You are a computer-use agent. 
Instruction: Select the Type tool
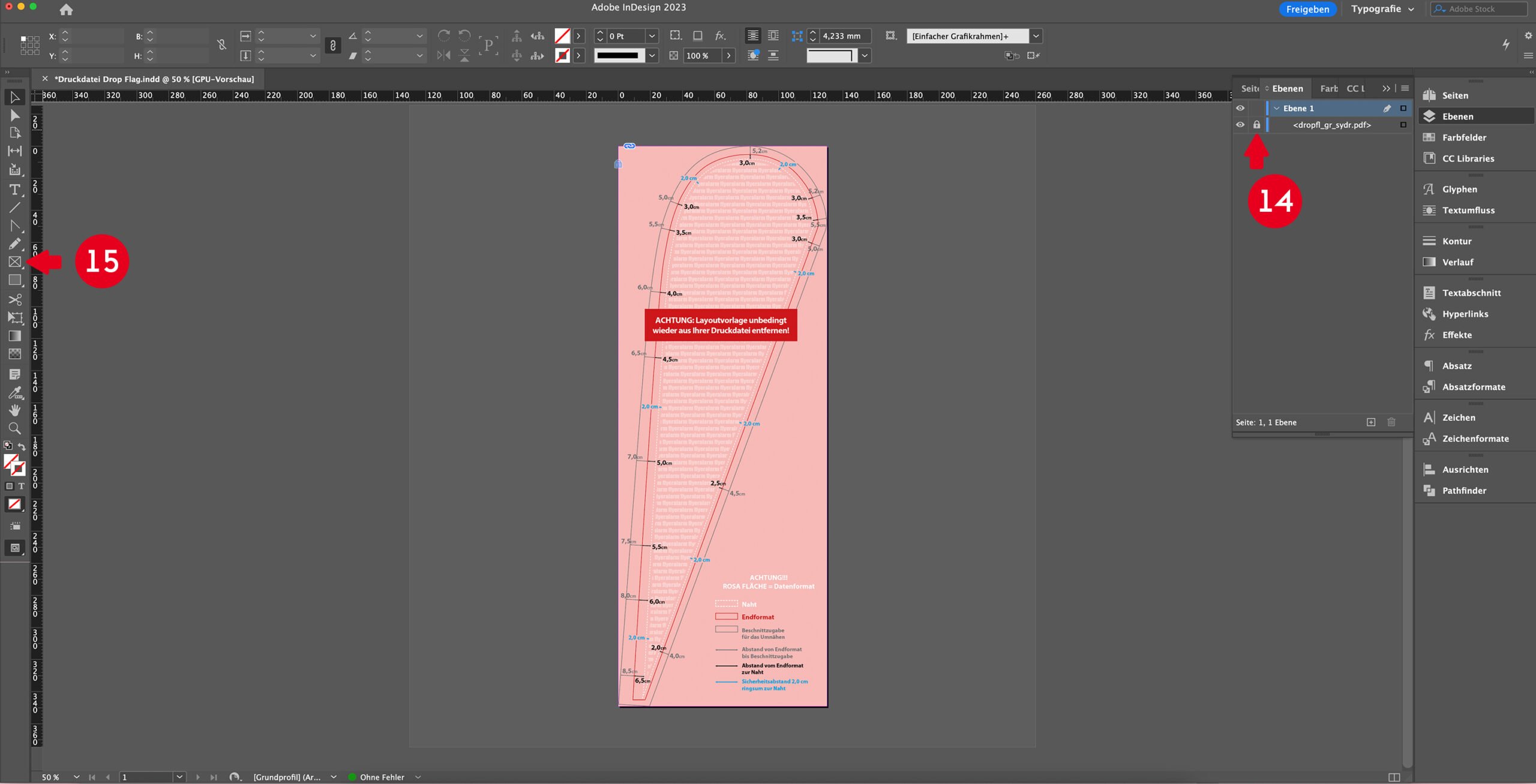pyautogui.click(x=14, y=190)
